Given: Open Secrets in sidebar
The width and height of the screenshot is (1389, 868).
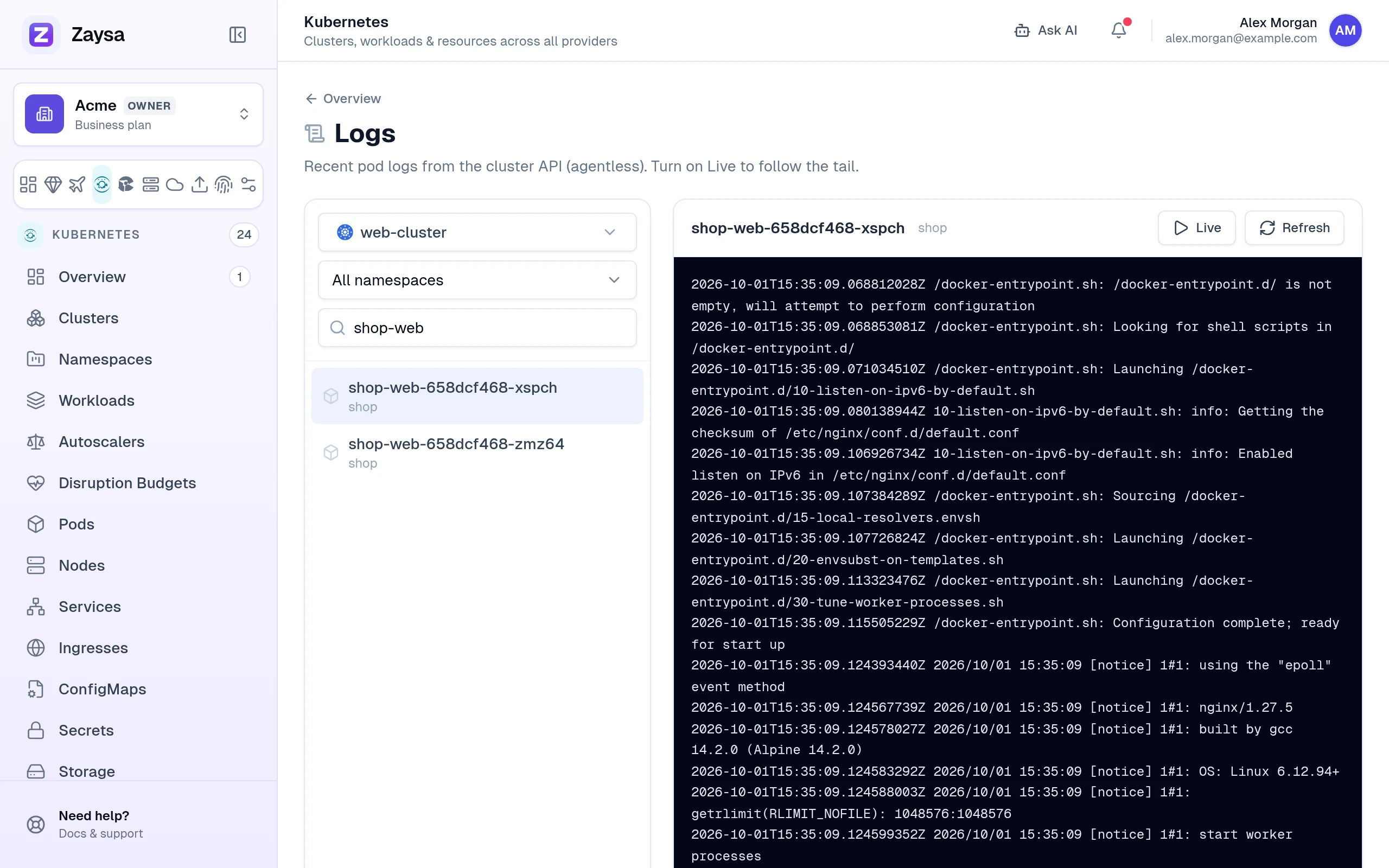Looking at the screenshot, I should (138, 730).
